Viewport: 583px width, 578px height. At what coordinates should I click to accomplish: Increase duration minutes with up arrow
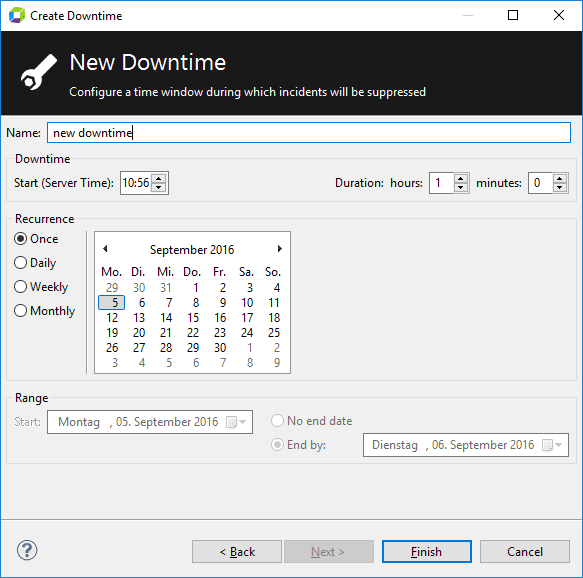coord(560,178)
